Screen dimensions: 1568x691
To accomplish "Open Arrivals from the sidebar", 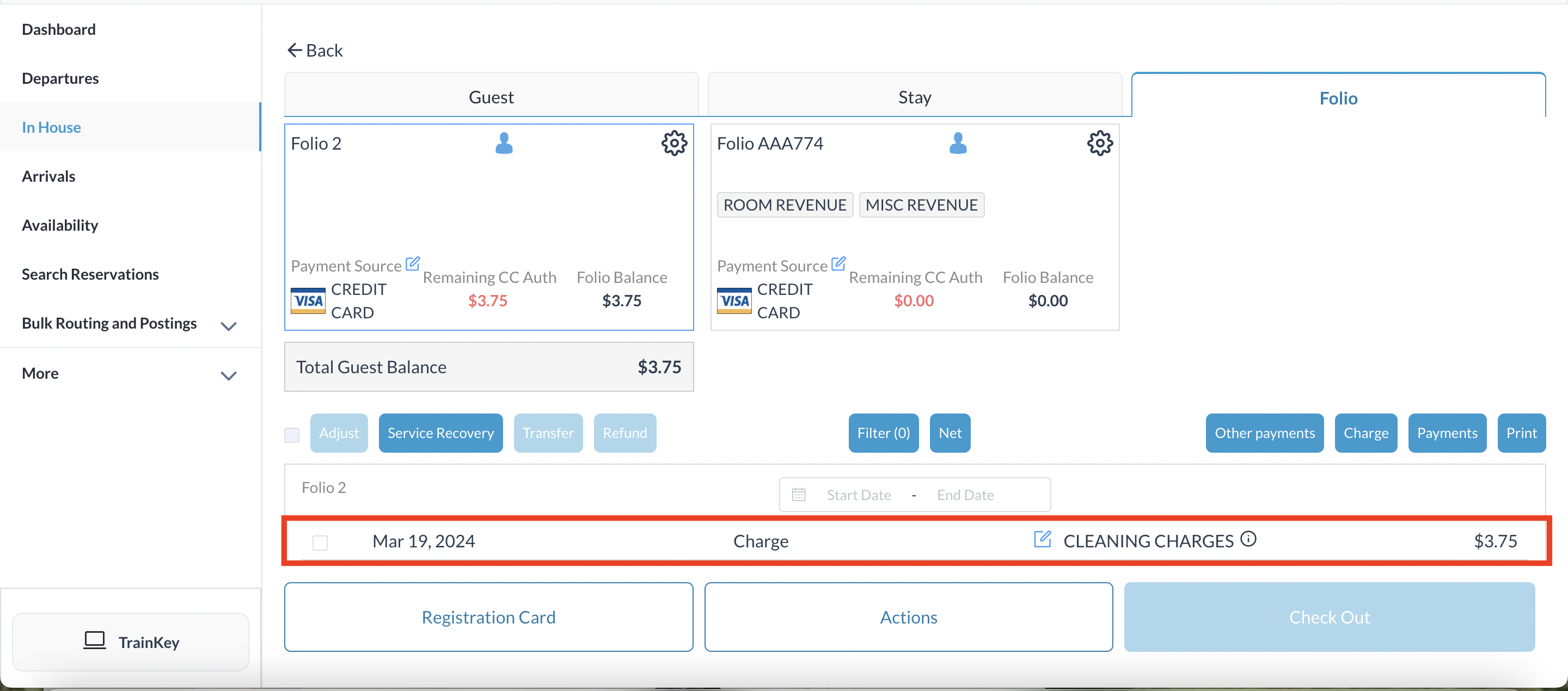I will [48, 176].
